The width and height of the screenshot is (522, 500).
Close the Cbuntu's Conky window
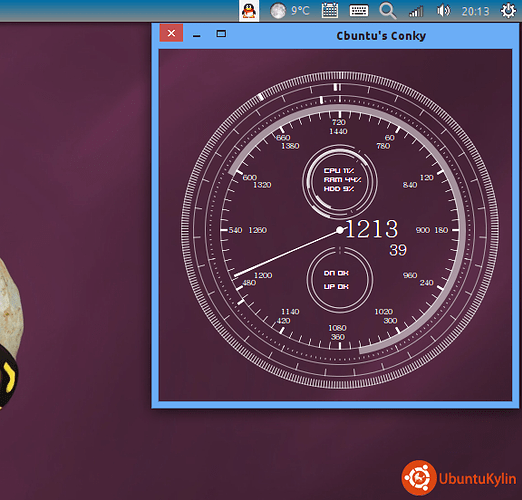pyautogui.click(x=171, y=33)
